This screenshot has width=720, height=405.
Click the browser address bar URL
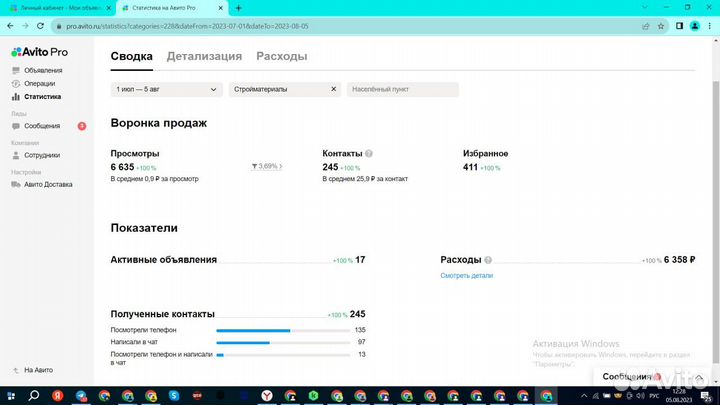(x=187, y=26)
